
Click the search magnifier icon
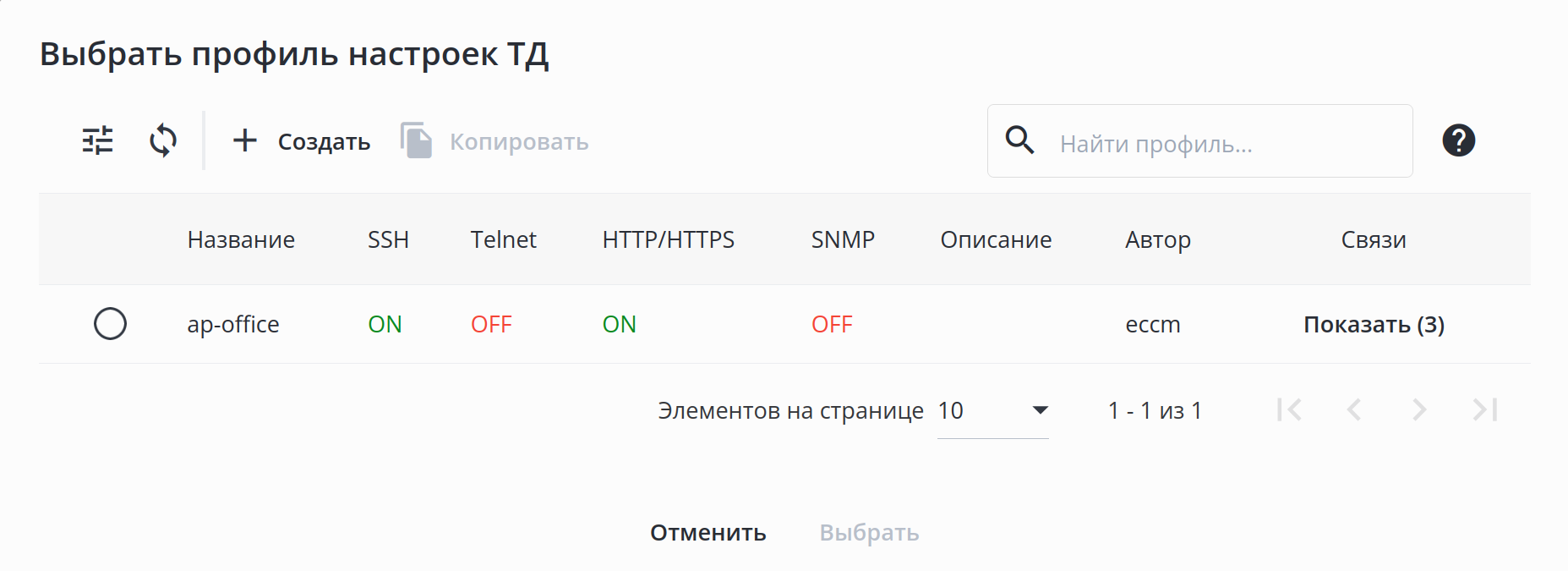[x=1020, y=140]
